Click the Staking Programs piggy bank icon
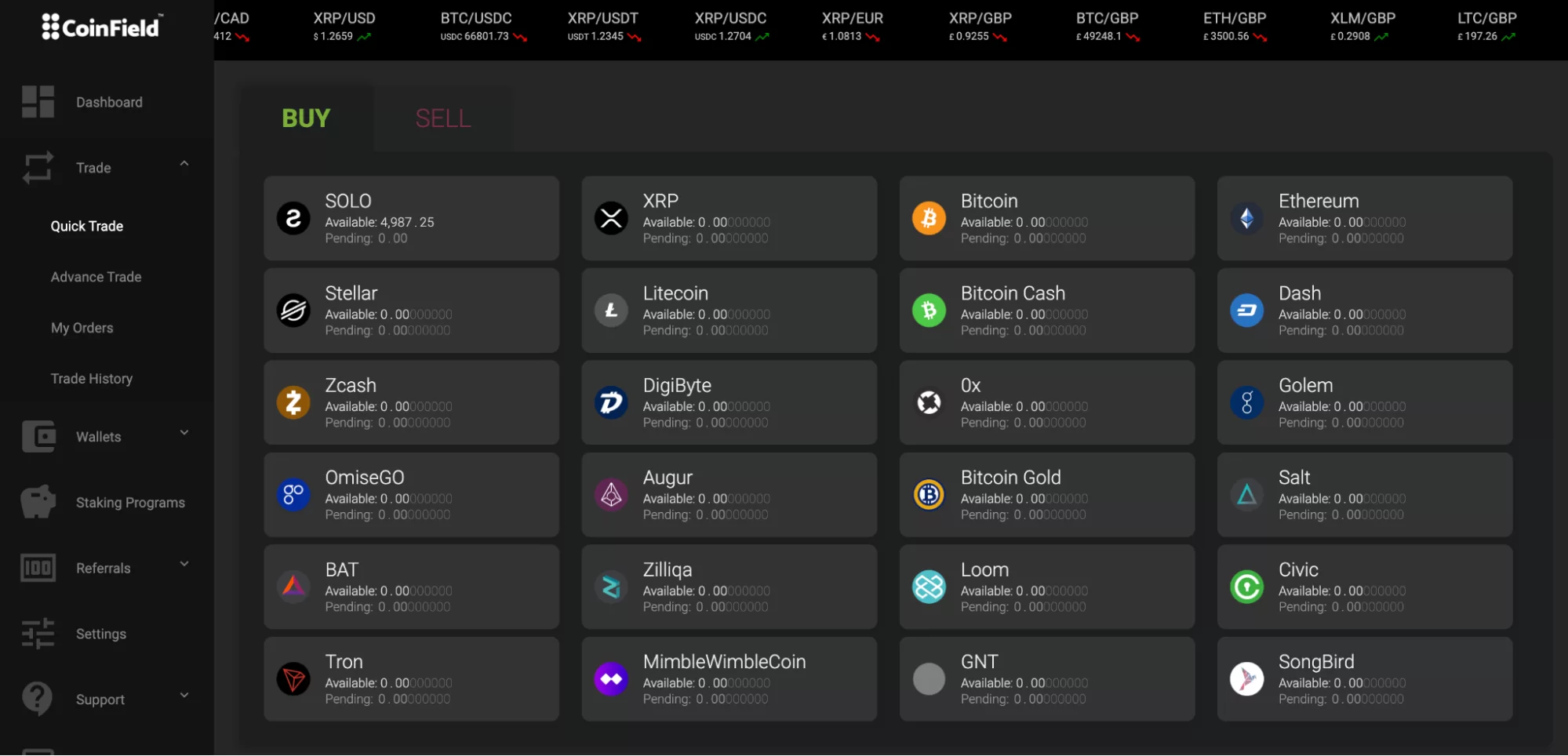This screenshot has width=1568, height=756. coord(38,502)
